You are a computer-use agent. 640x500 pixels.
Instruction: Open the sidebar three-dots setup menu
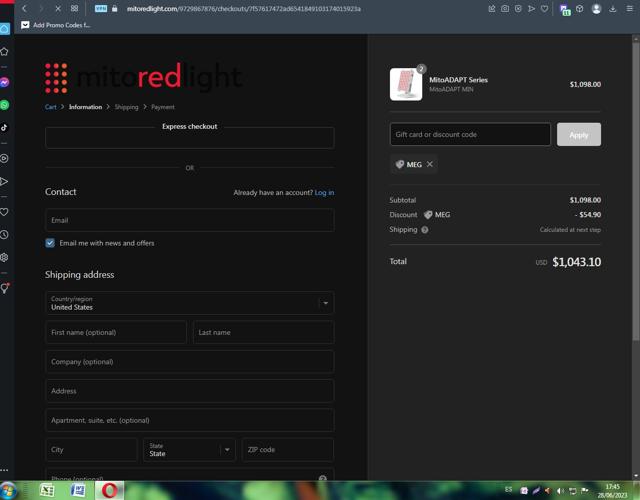[x=4, y=470]
